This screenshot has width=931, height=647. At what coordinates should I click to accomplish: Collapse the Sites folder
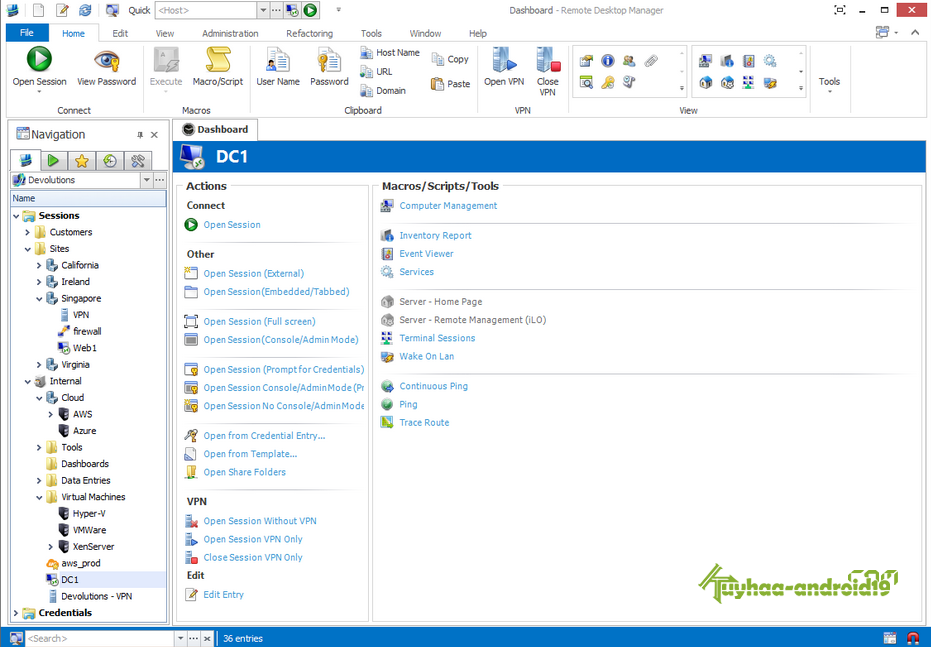point(27,249)
